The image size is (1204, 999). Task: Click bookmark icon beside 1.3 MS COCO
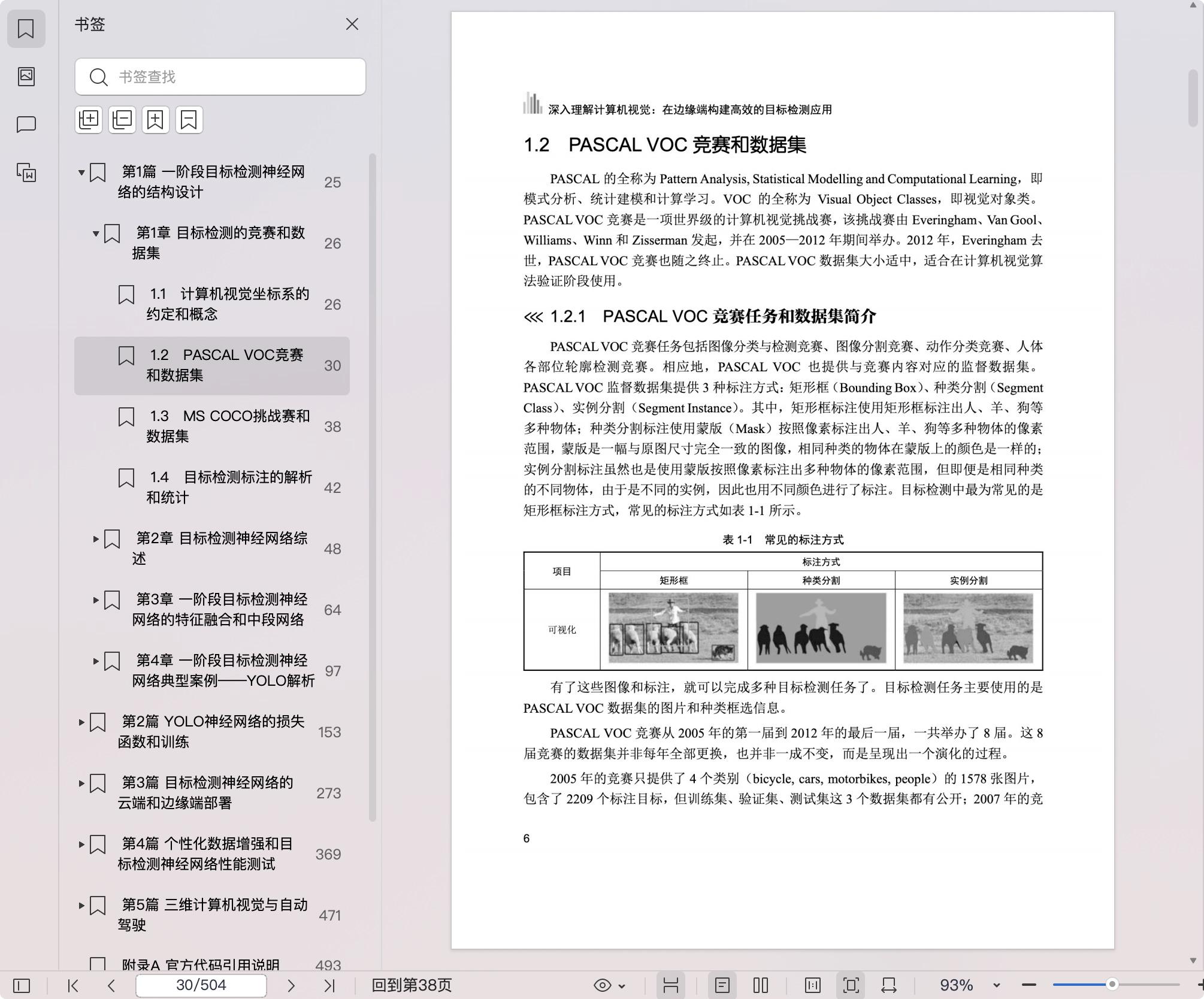pyautogui.click(x=126, y=417)
